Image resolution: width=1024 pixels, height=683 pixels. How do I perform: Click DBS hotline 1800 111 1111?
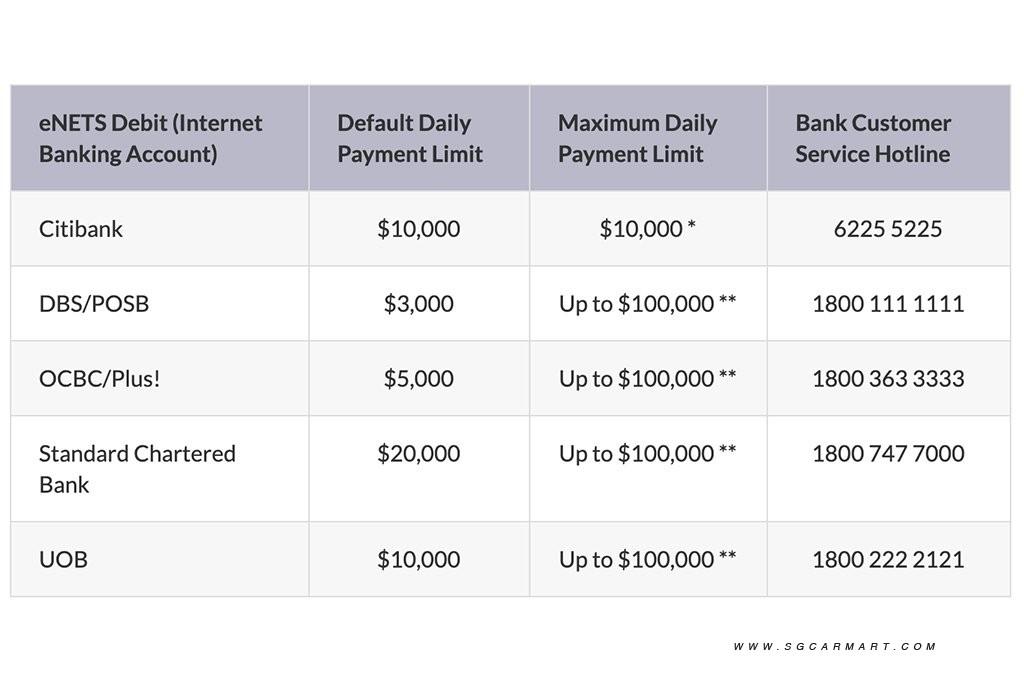[888, 304]
